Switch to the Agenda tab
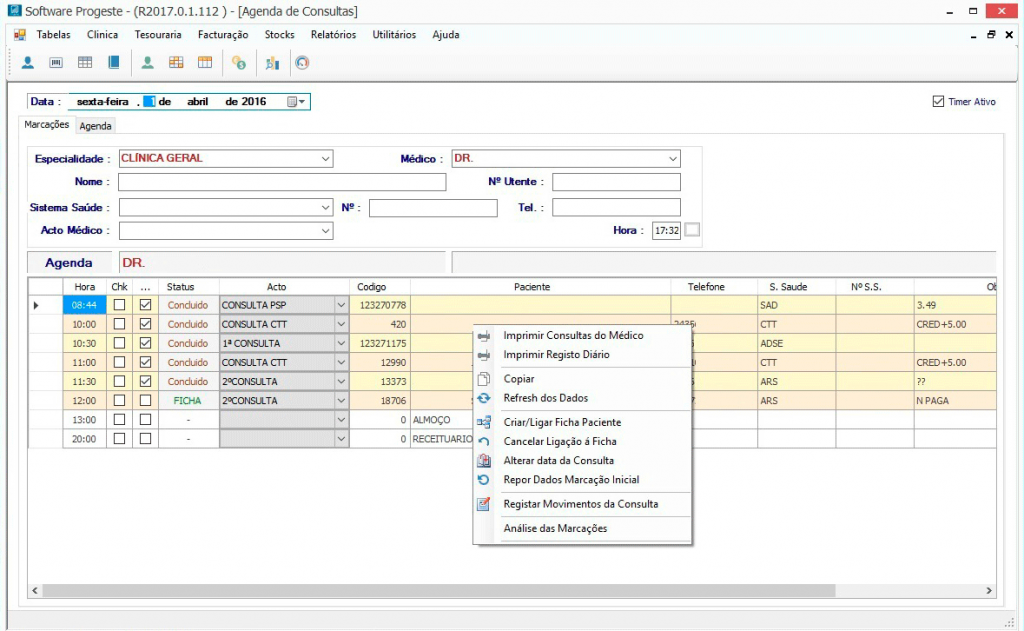Viewport: 1024px width, 631px height. (95, 126)
